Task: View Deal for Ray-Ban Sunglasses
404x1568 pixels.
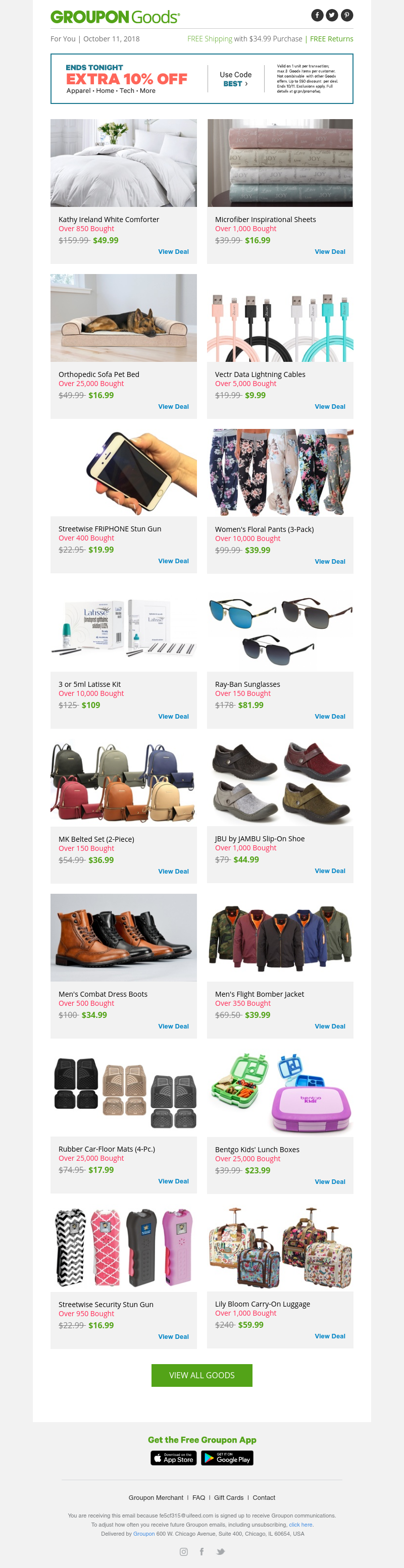Action: click(330, 717)
